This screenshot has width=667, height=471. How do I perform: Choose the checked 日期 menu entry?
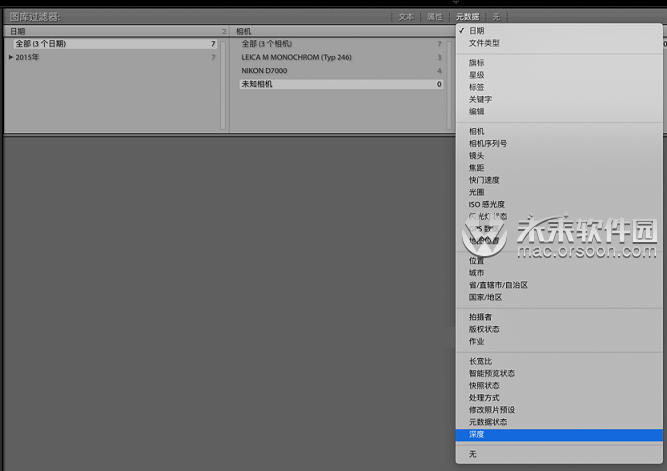tap(559, 31)
